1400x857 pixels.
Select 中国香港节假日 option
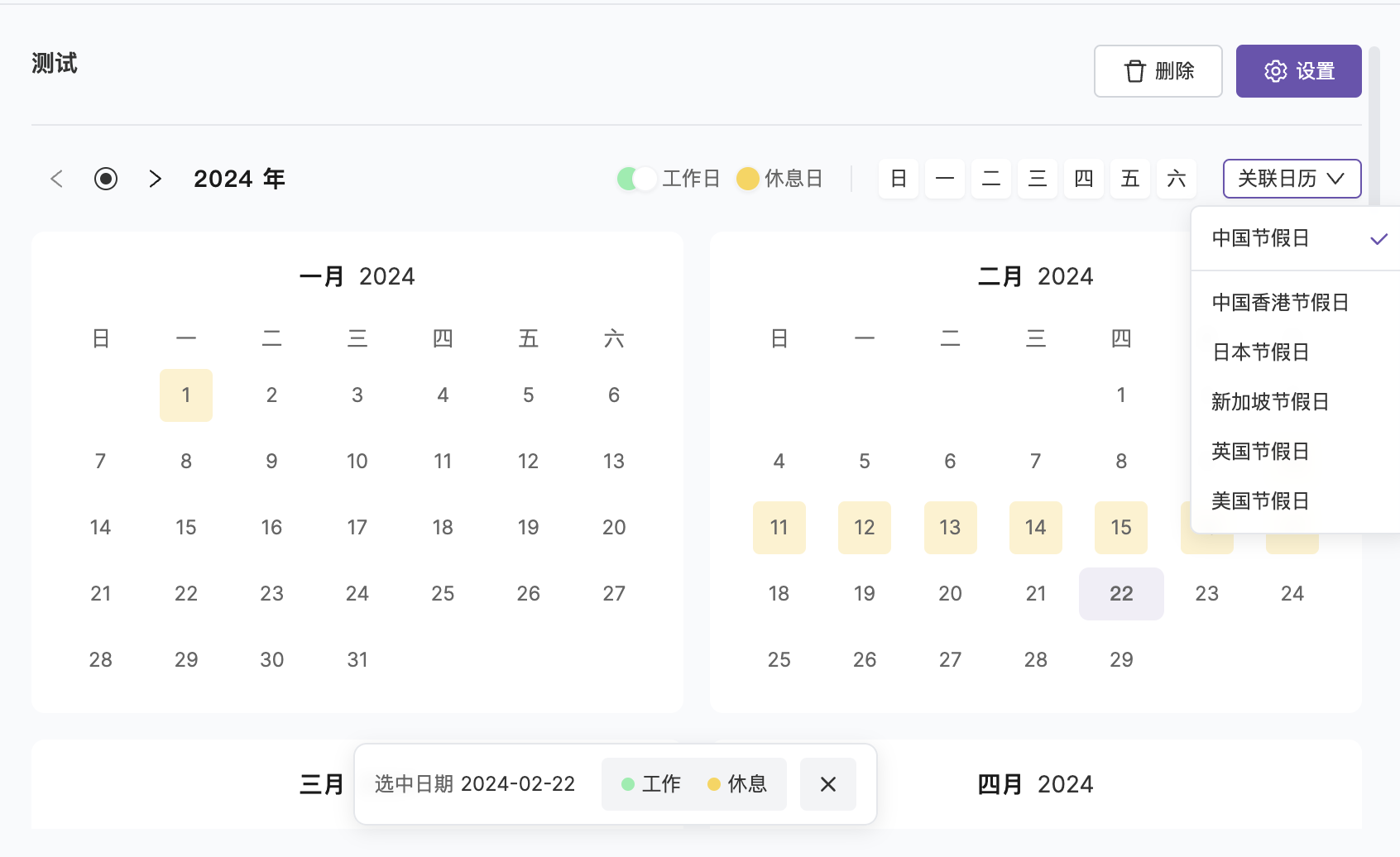point(1297,303)
